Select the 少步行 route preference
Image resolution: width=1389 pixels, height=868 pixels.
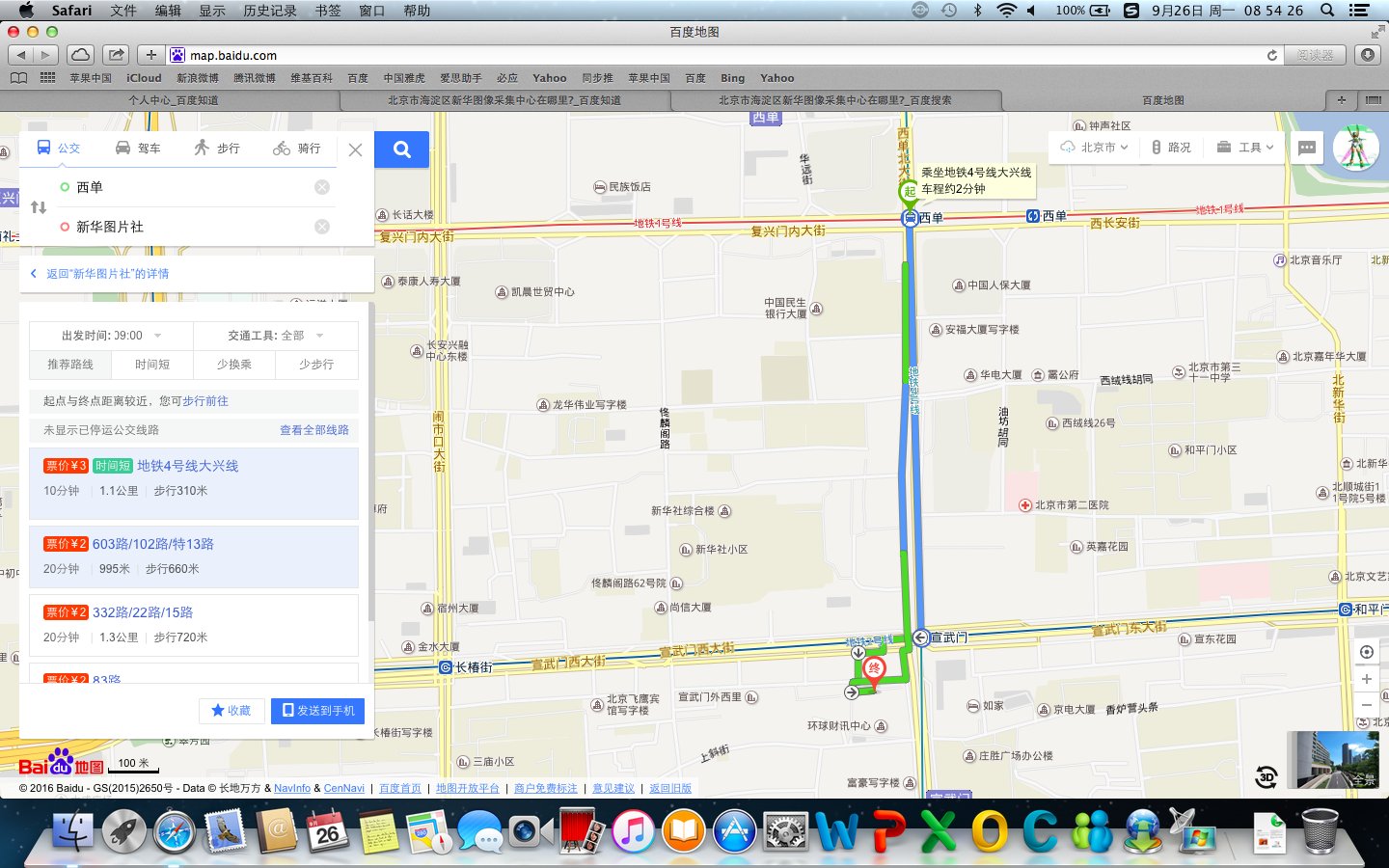point(316,365)
